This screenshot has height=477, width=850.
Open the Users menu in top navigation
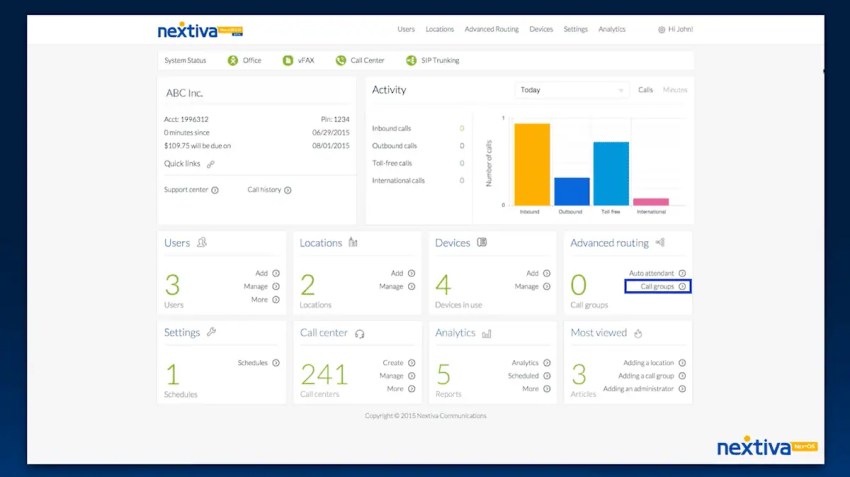406,29
